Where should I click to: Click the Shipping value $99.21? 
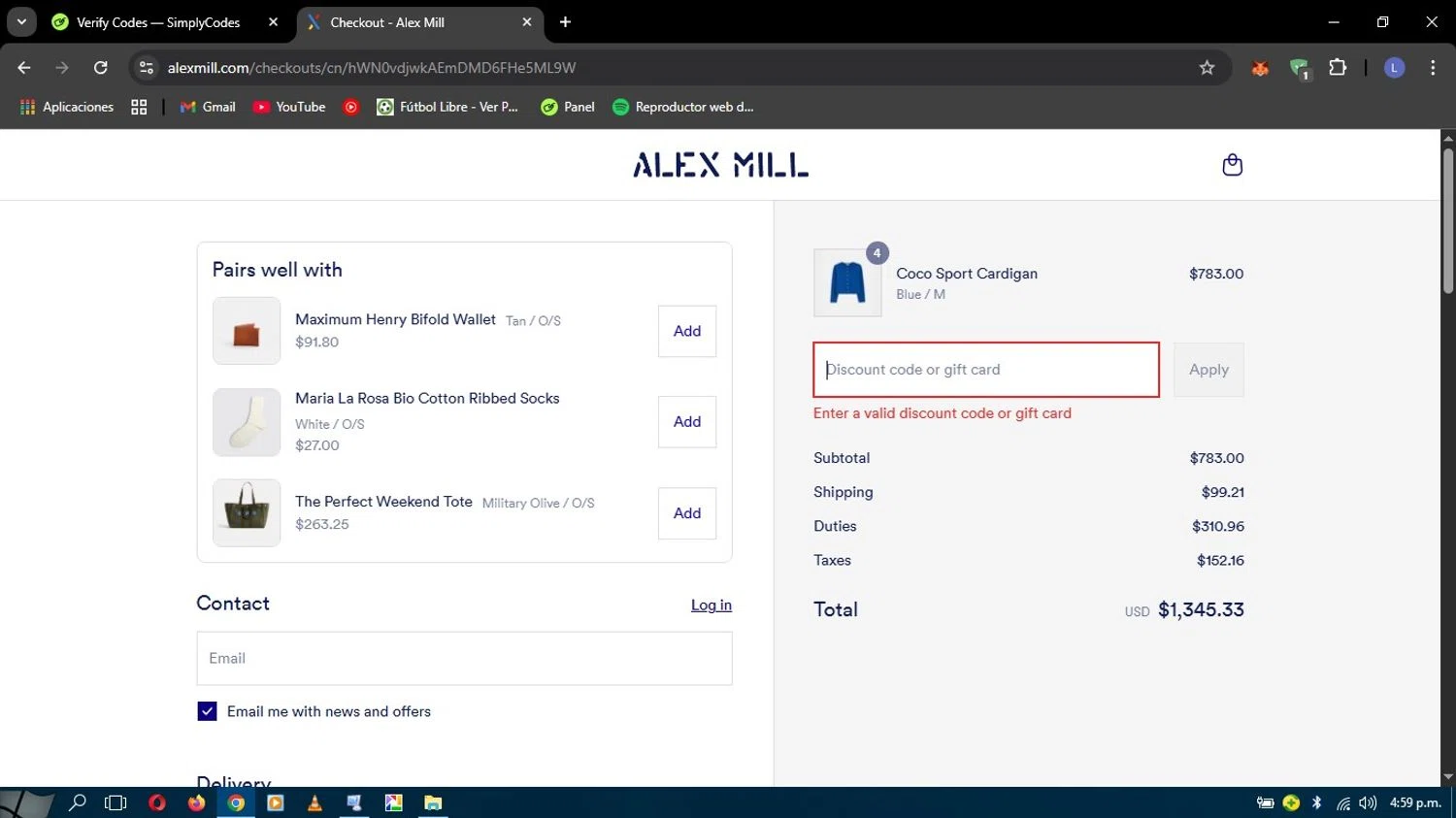click(x=1223, y=492)
